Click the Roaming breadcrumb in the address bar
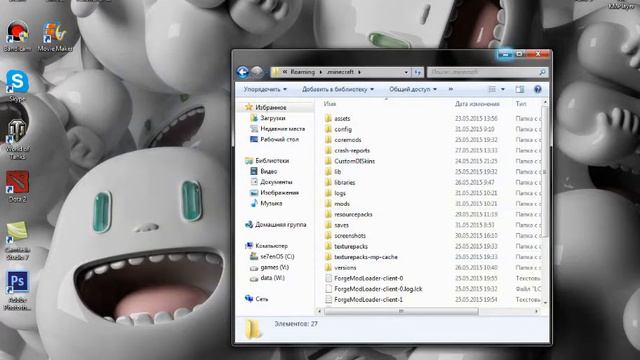640x360 pixels. point(302,72)
